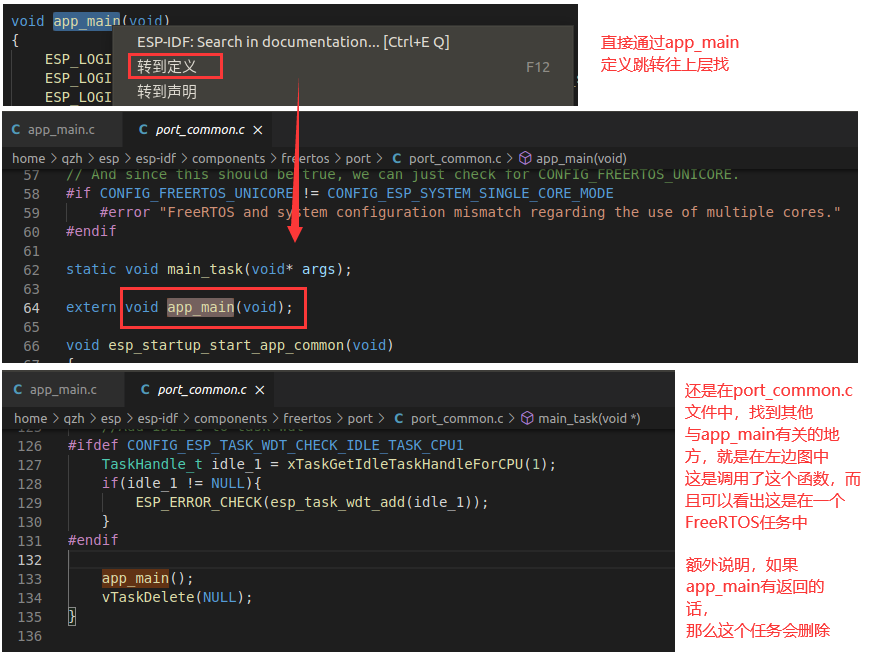869x657 pixels.
Task: Click CONFIG_ESP_SYSTEM_SINGLE_CORE_MODE on line 58
Action: pyautogui.click(x=470, y=193)
